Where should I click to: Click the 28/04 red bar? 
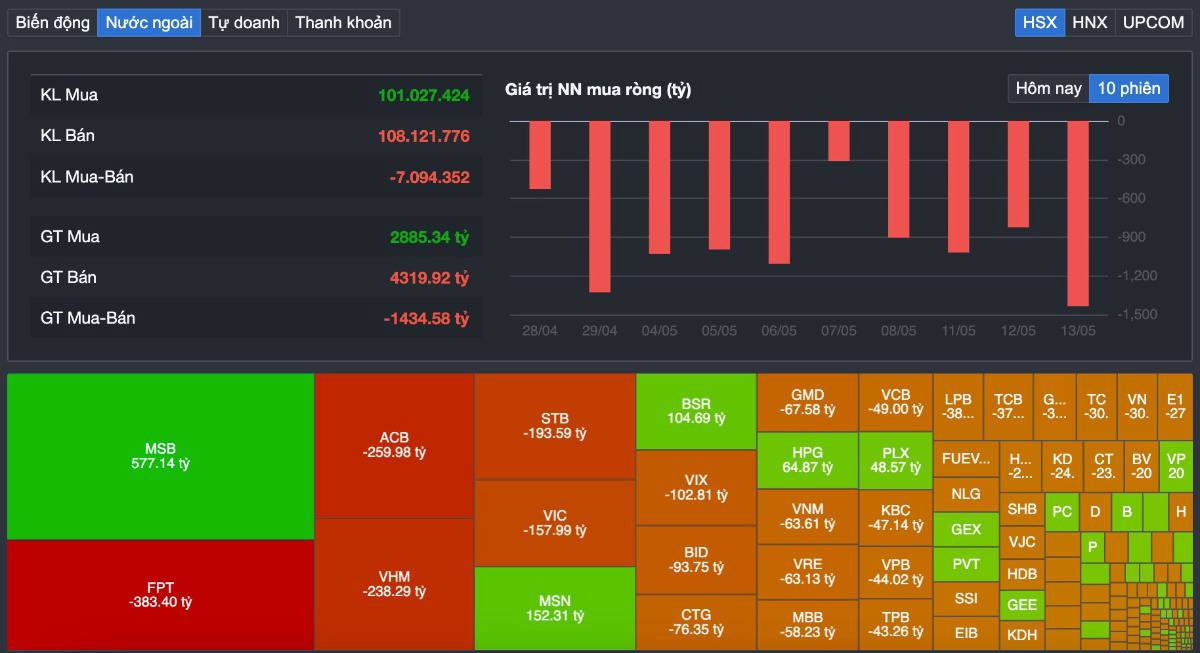(x=540, y=155)
